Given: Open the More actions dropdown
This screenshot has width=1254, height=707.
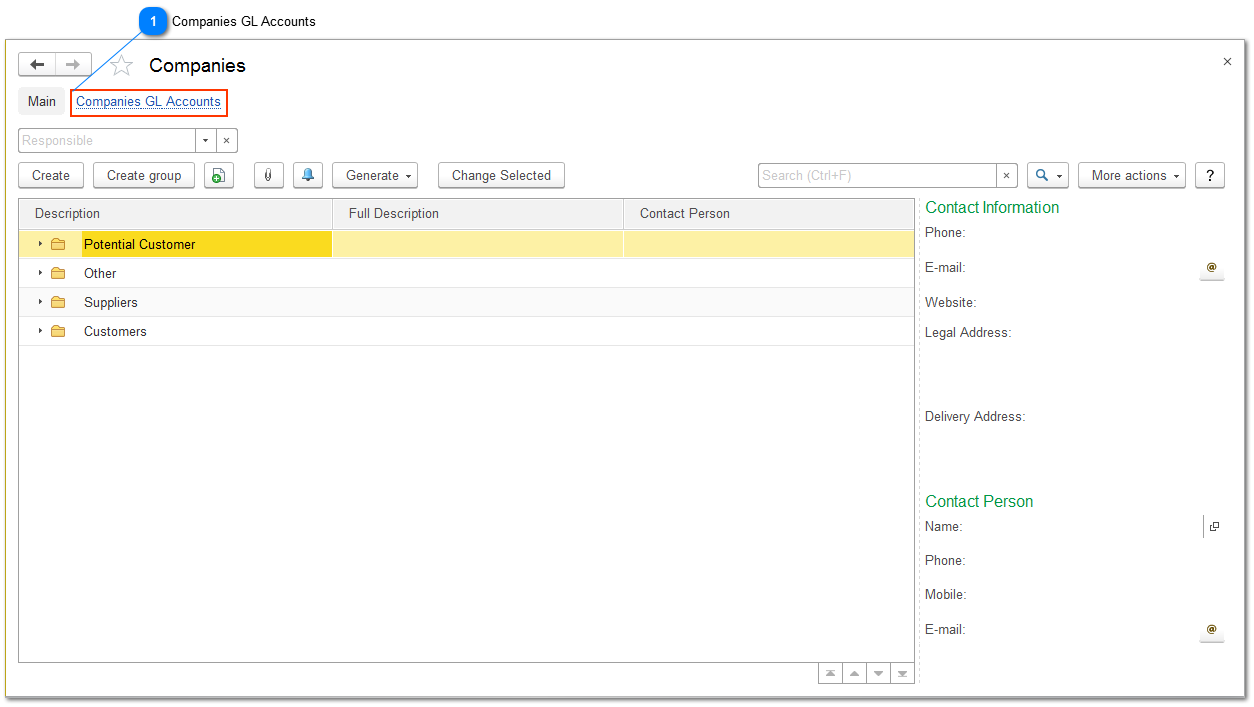Looking at the screenshot, I should [1131, 175].
